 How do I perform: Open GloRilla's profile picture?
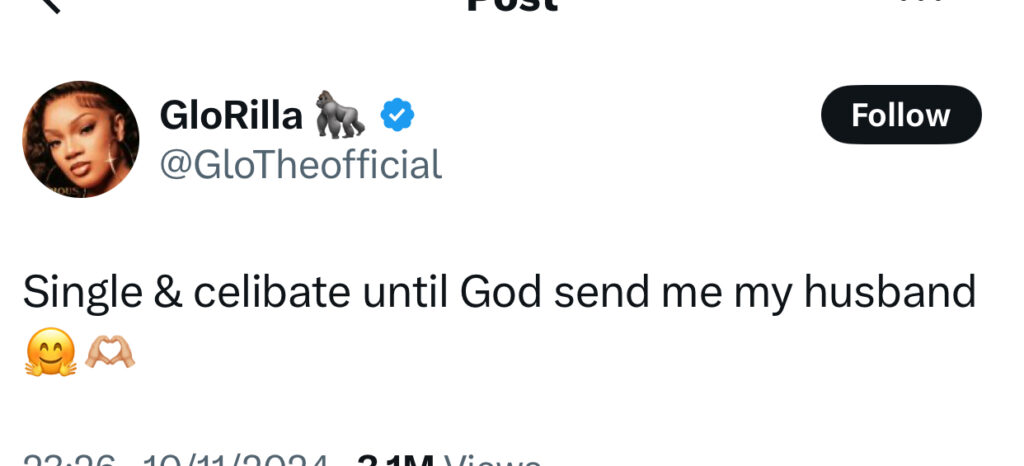pos(80,139)
